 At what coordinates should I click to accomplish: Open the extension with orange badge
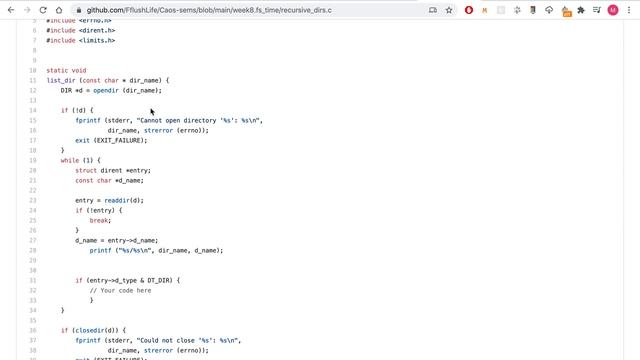point(566,11)
